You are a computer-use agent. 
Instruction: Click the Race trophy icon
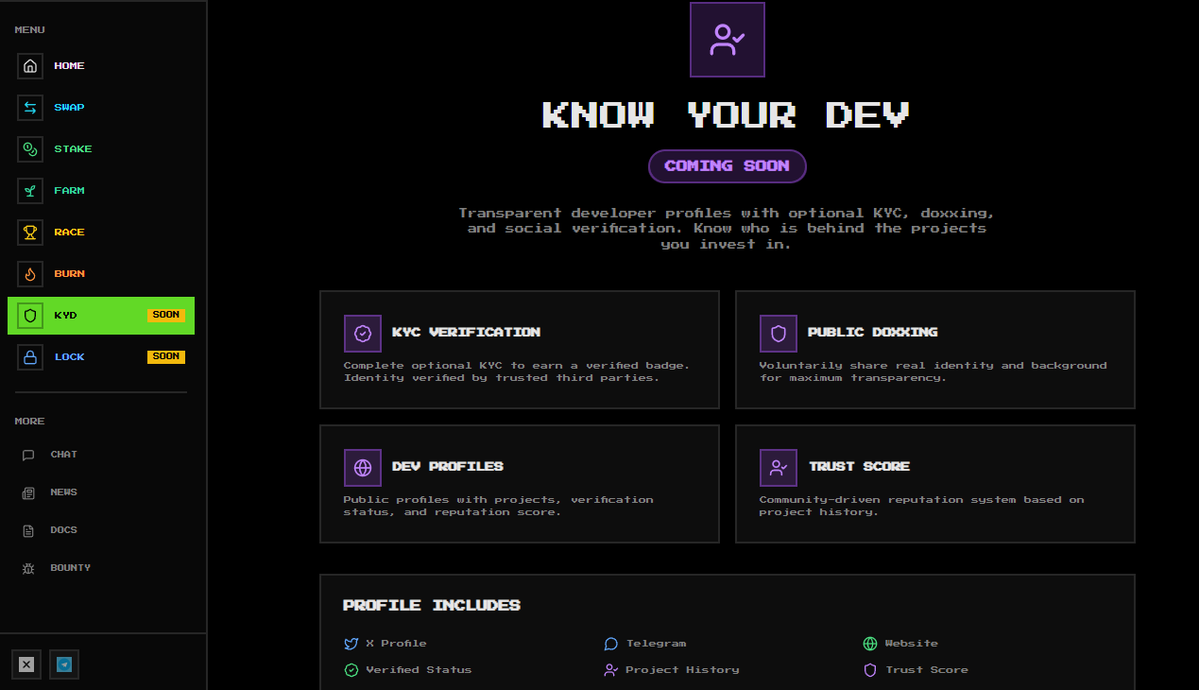tap(30, 233)
